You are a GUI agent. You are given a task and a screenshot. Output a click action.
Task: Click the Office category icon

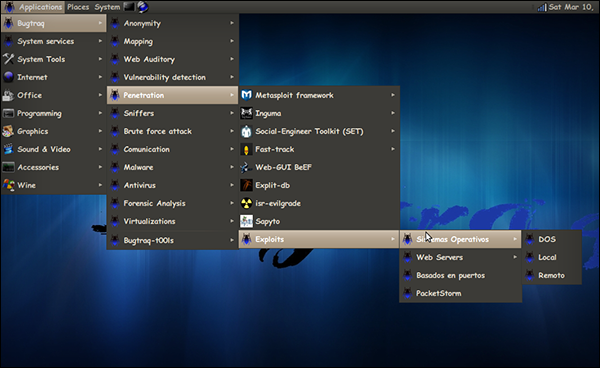tap(8, 95)
